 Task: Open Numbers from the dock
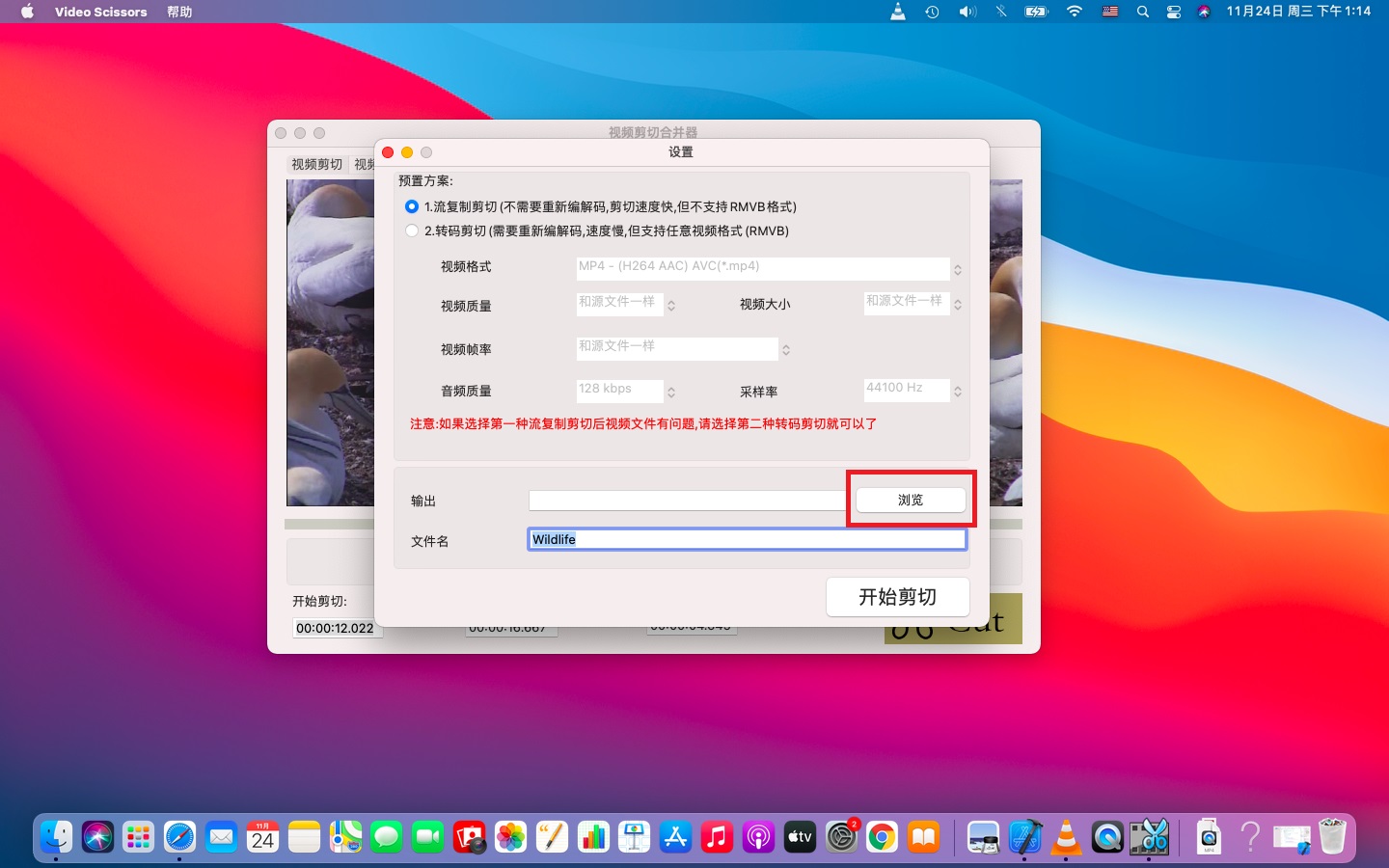(593, 837)
